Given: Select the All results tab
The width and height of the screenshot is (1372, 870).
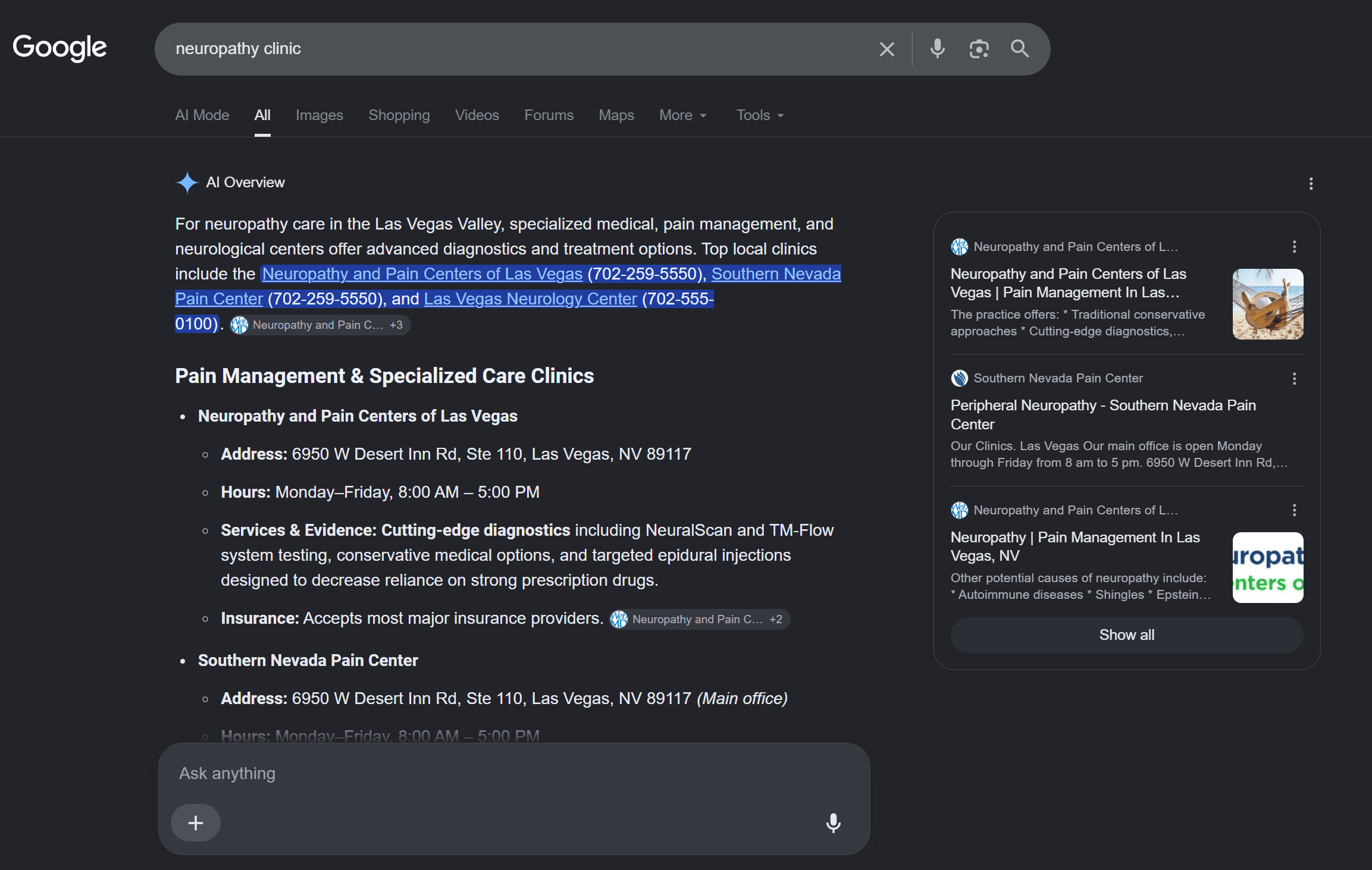Looking at the screenshot, I should click(262, 115).
